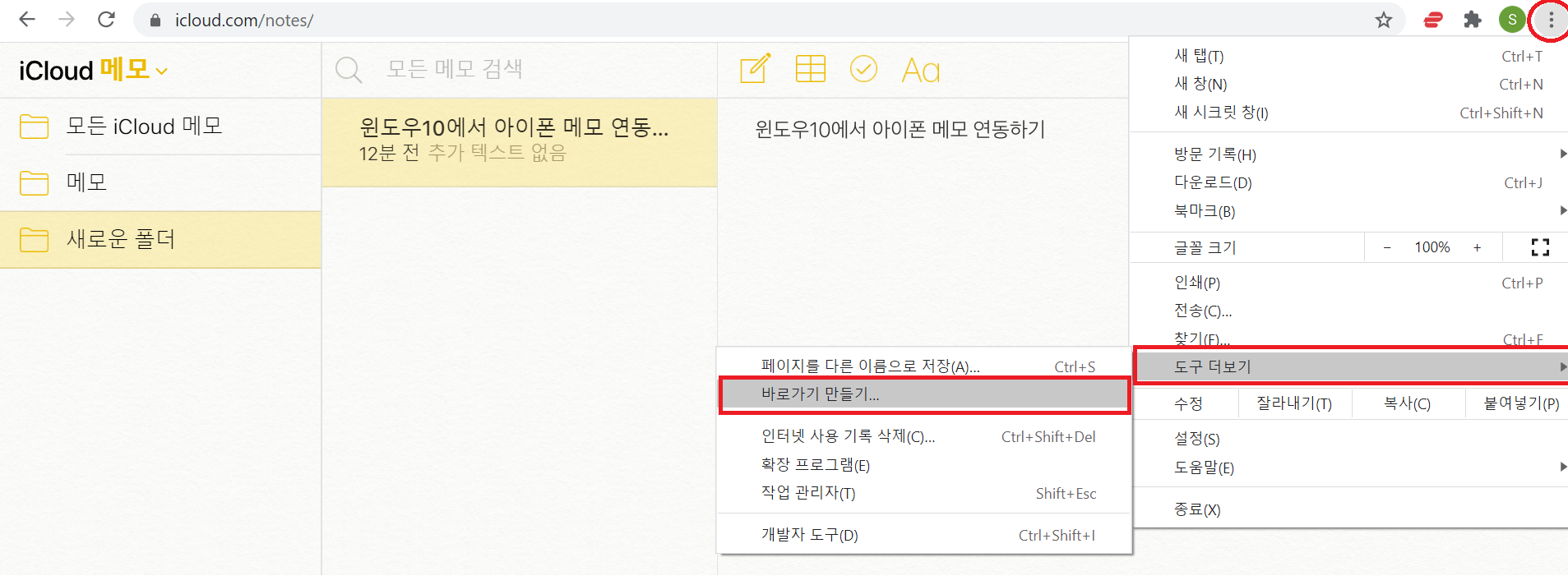This screenshot has height=585, width=1568.
Task: Open note 윈도우10에서 아이폰 메모 연동... in list
Action: [519, 142]
